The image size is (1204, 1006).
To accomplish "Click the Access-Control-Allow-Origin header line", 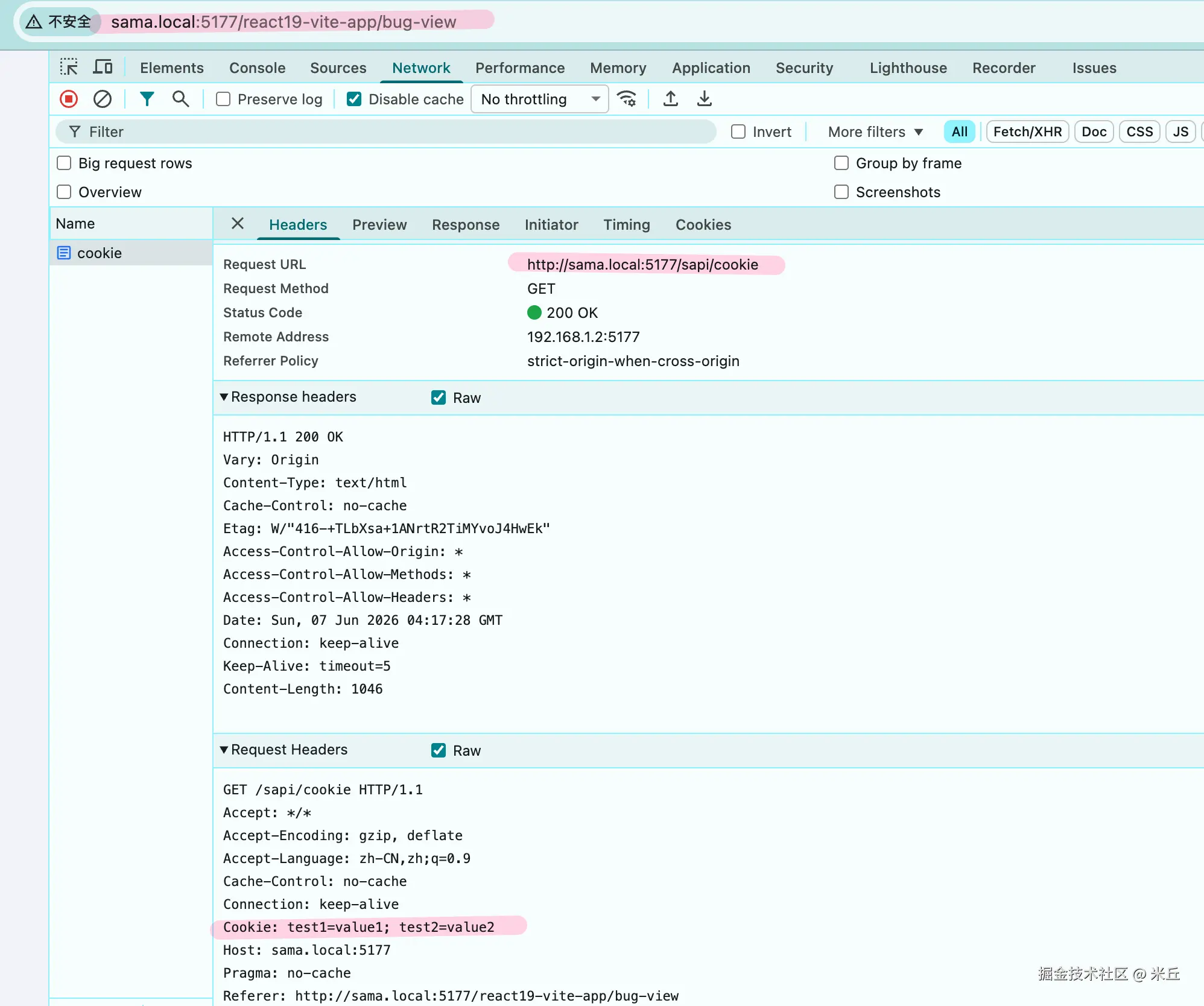I will pos(343,551).
